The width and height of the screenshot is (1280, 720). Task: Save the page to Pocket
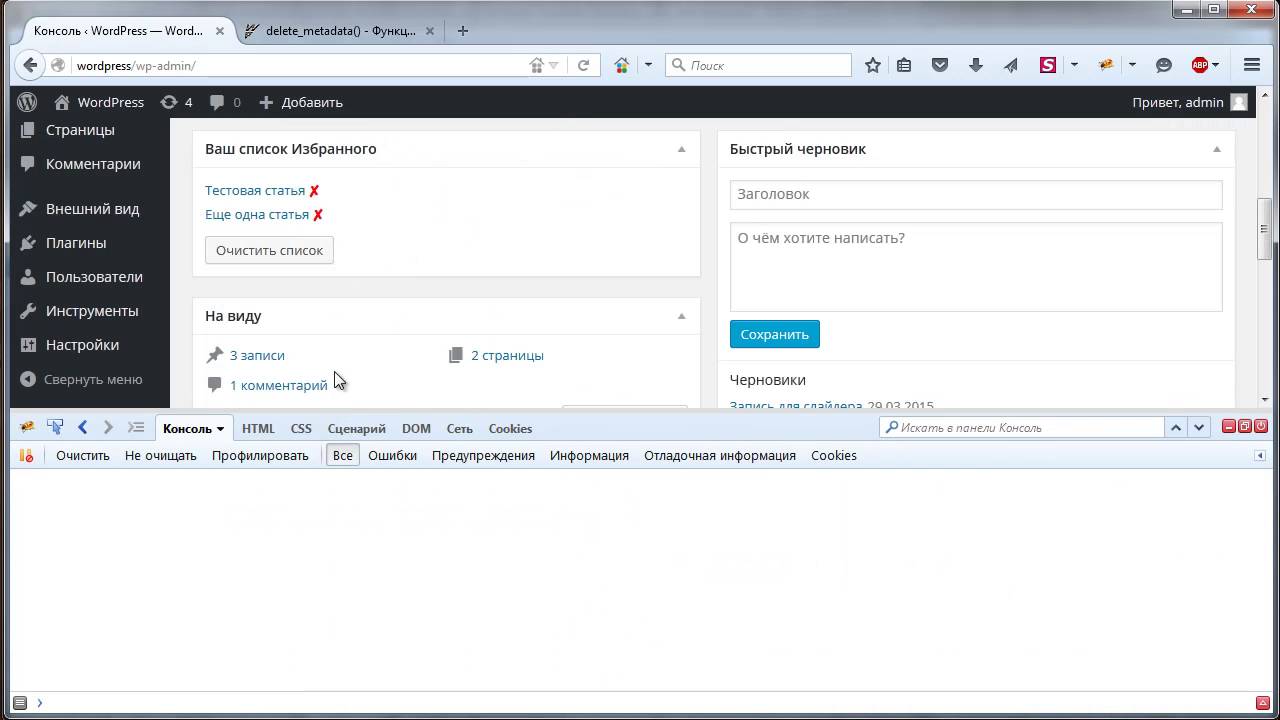pyautogui.click(x=940, y=65)
